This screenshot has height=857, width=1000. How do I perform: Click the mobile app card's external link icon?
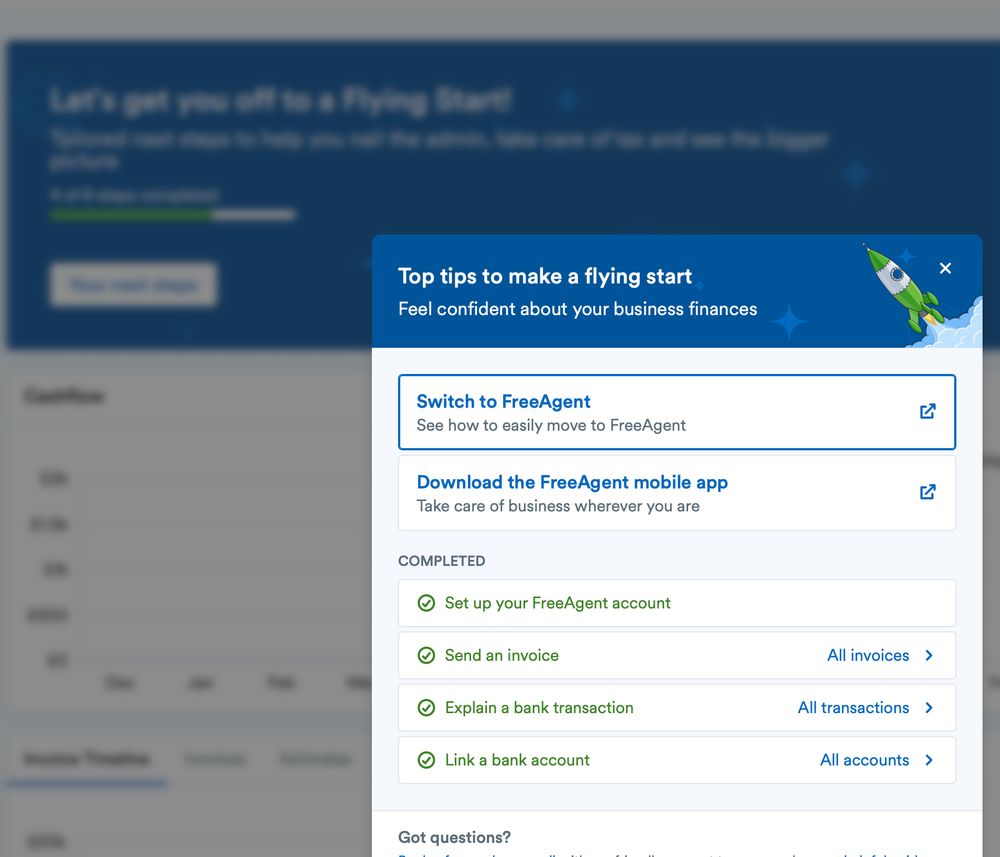point(928,492)
